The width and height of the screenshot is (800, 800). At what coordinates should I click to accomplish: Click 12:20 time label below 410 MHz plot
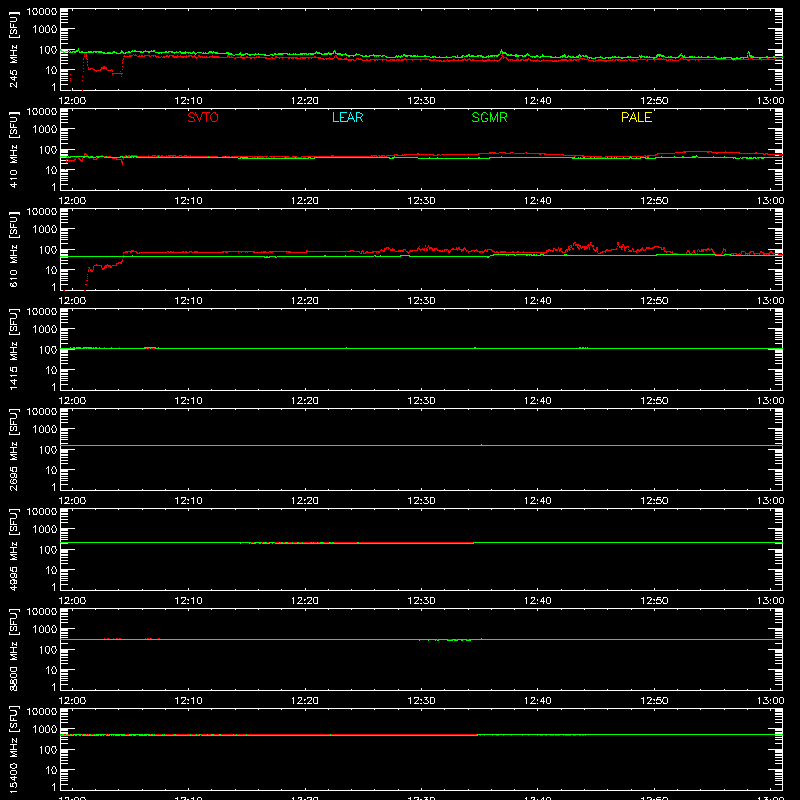pyautogui.click(x=305, y=201)
